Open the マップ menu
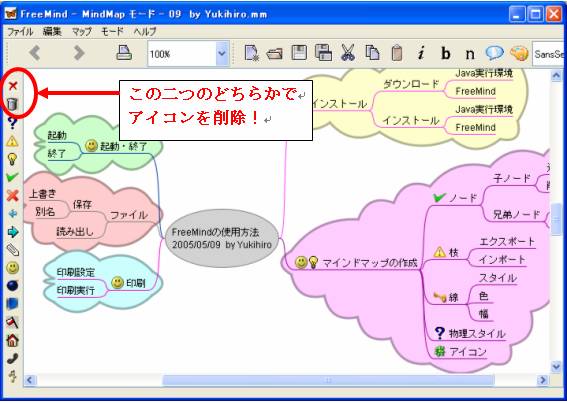The height and width of the screenshot is (403, 567). tap(82, 32)
